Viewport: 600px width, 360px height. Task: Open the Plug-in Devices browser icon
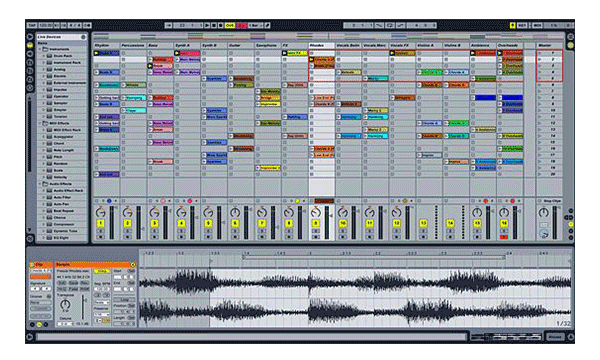coord(30,54)
